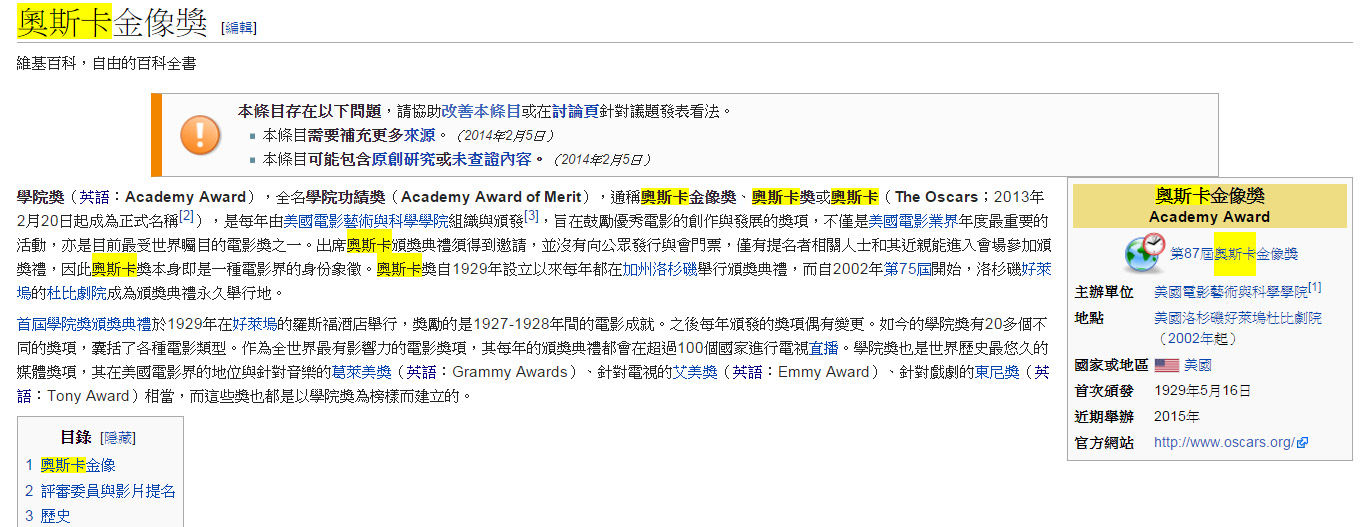Click the United States flag icon
Screen dimensions: 1361x527
pyautogui.click(x=1166, y=366)
